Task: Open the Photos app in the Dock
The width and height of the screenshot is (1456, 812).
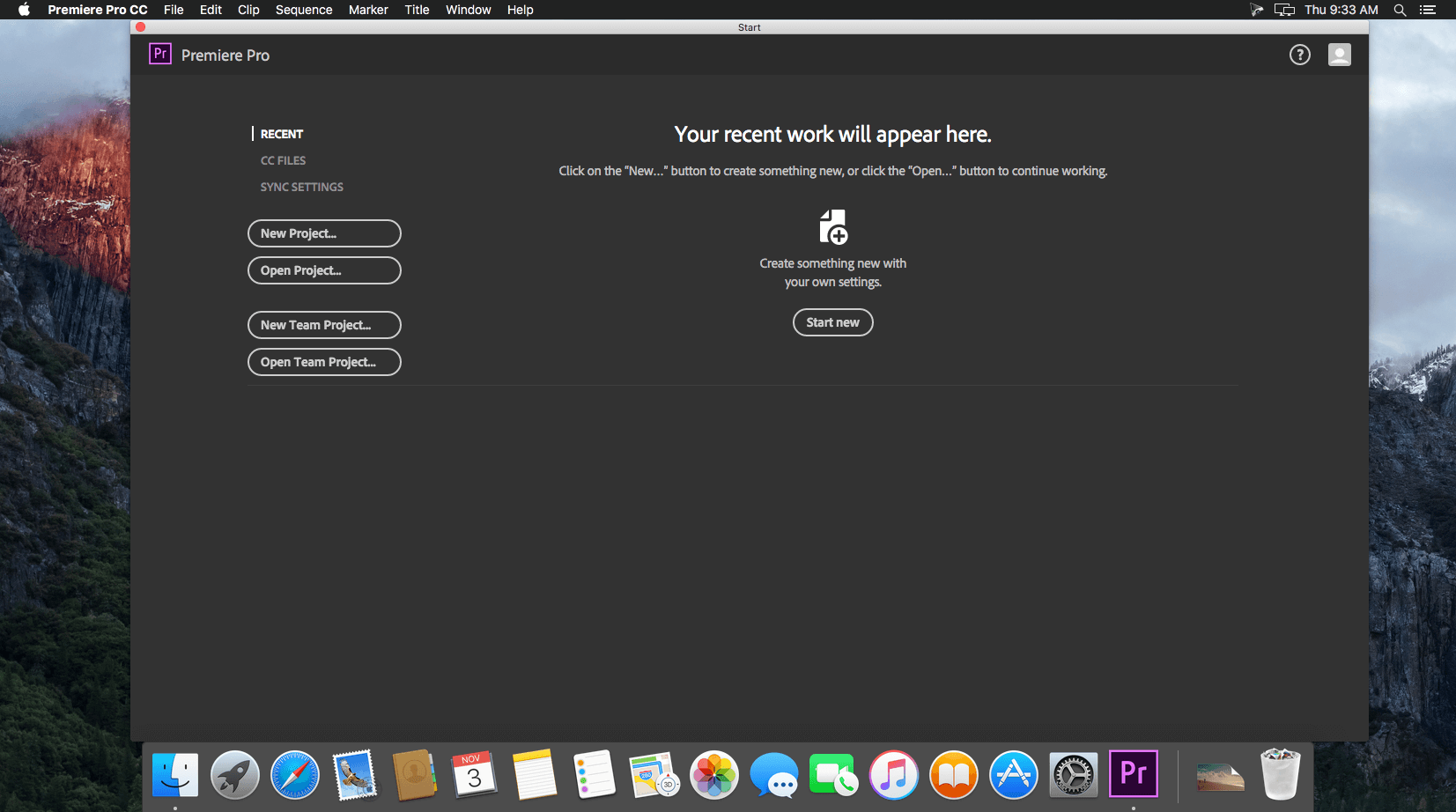Action: 714,775
